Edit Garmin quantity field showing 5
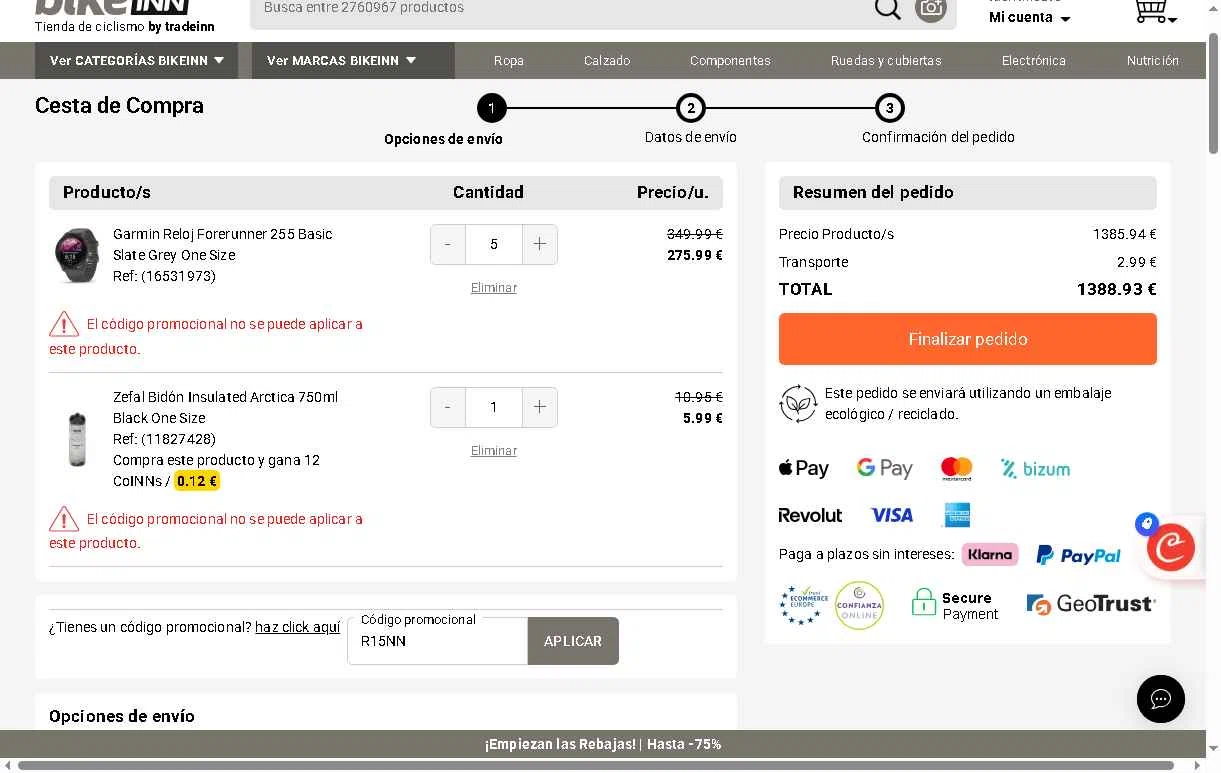The height and width of the screenshot is (773, 1221). 494,244
